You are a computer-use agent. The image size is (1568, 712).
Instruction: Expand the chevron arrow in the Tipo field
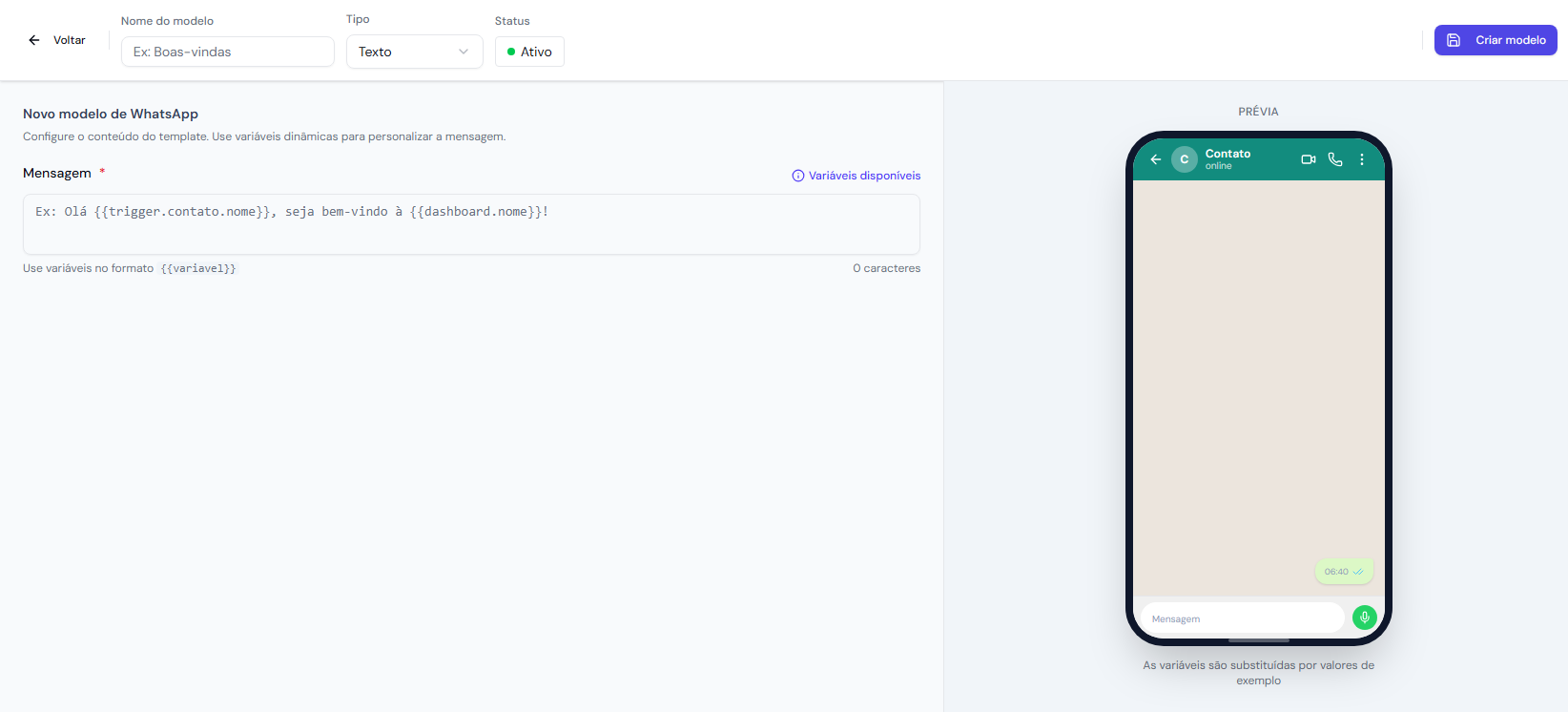(464, 52)
